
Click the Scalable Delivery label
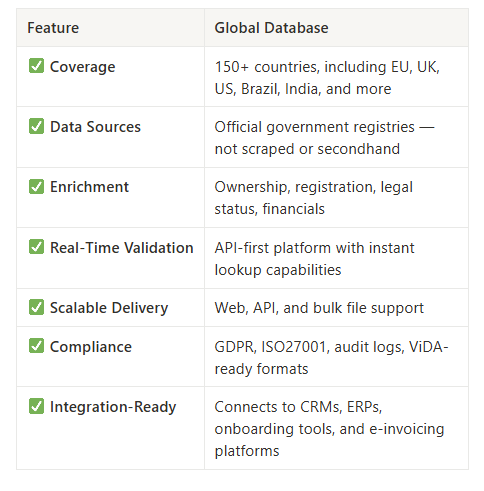point(109,308)
